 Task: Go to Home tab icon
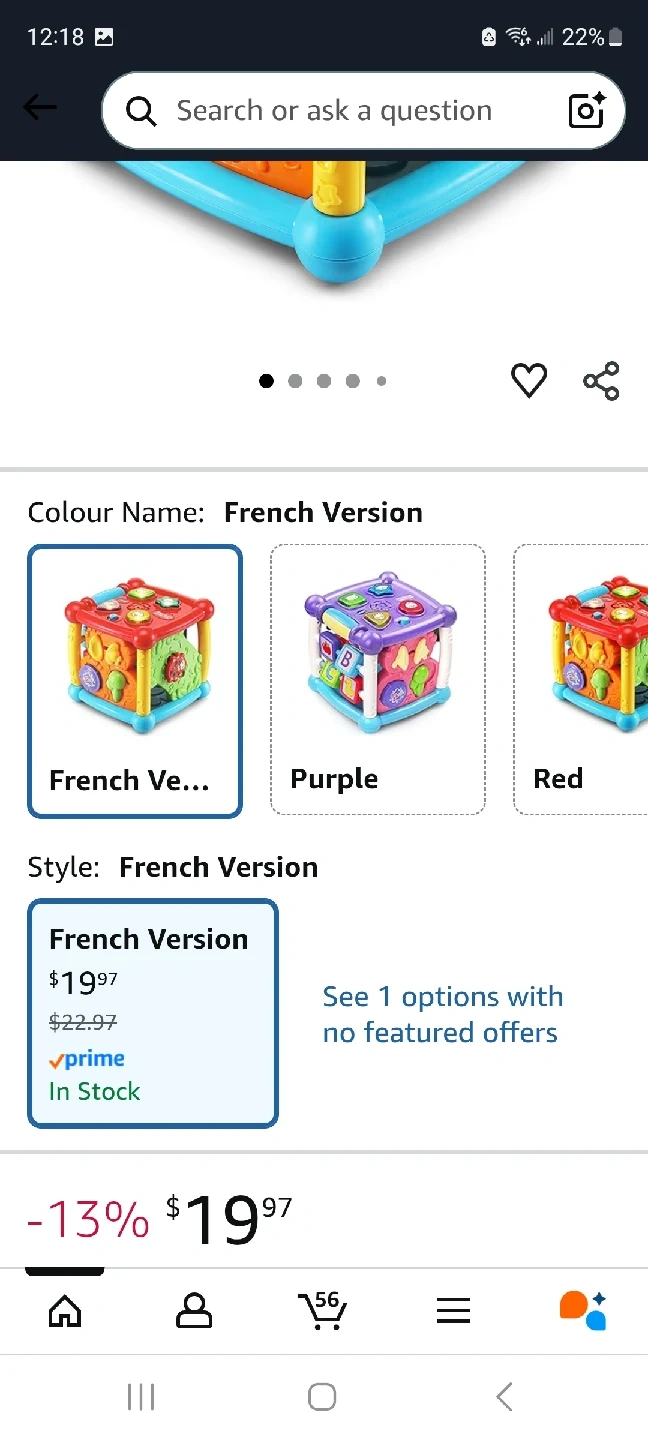65,1311
